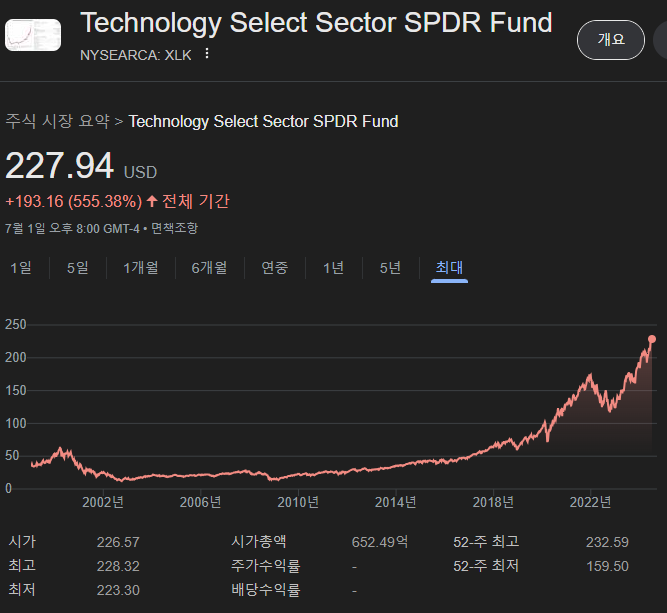Click the 2002년 x-axis label
The height and width of the screenshot is (613, 667).
click(103, 502)
